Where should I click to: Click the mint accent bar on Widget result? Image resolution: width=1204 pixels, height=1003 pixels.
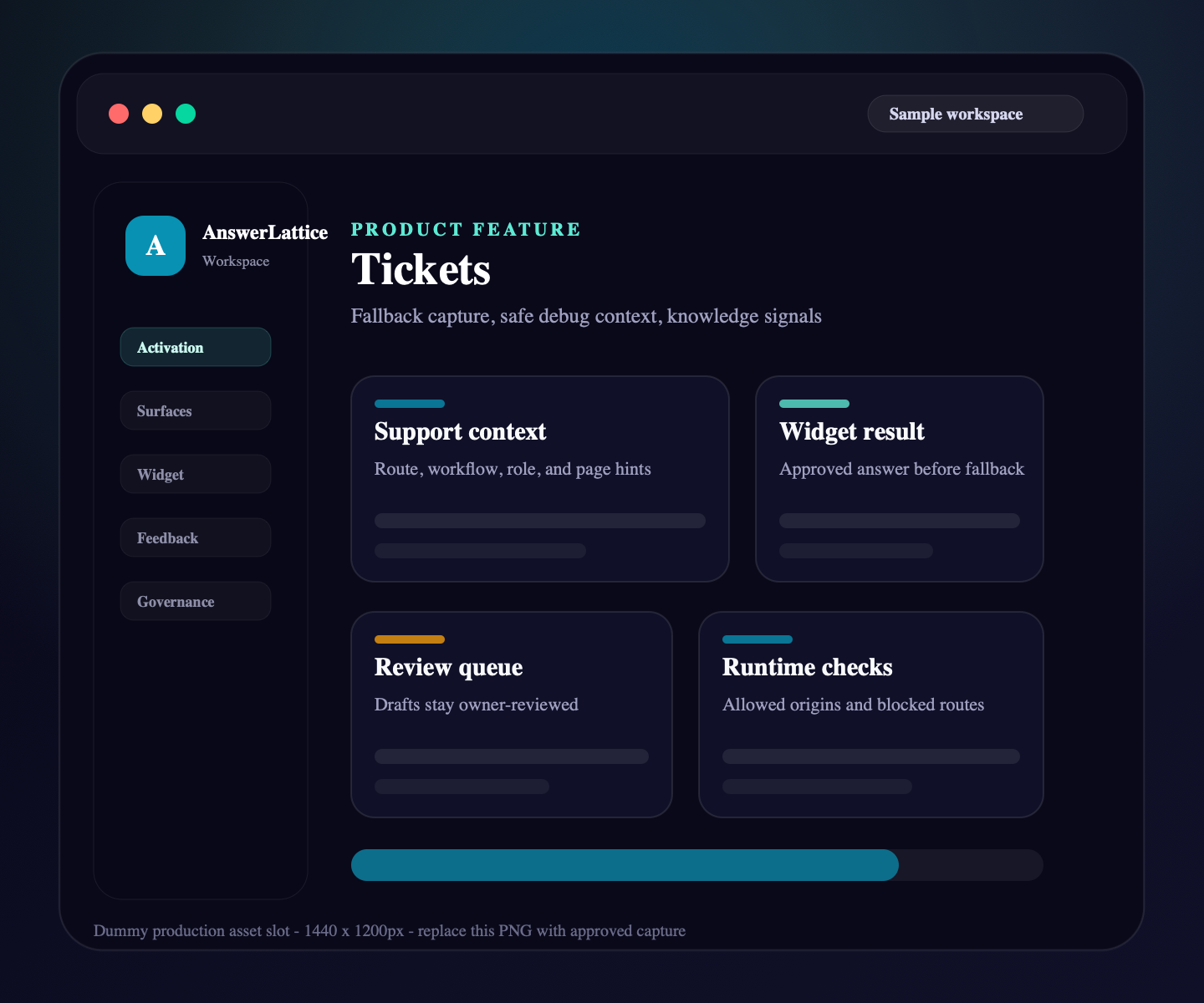coord(814,404)
